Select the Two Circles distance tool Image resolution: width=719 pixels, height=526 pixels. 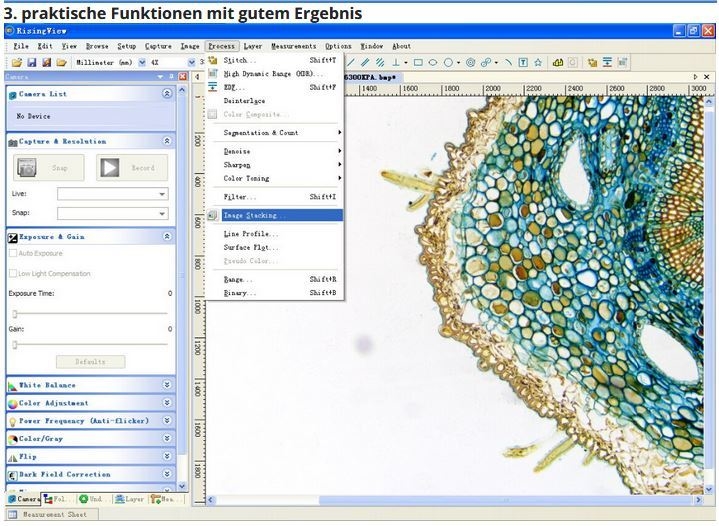pos(486,62)
